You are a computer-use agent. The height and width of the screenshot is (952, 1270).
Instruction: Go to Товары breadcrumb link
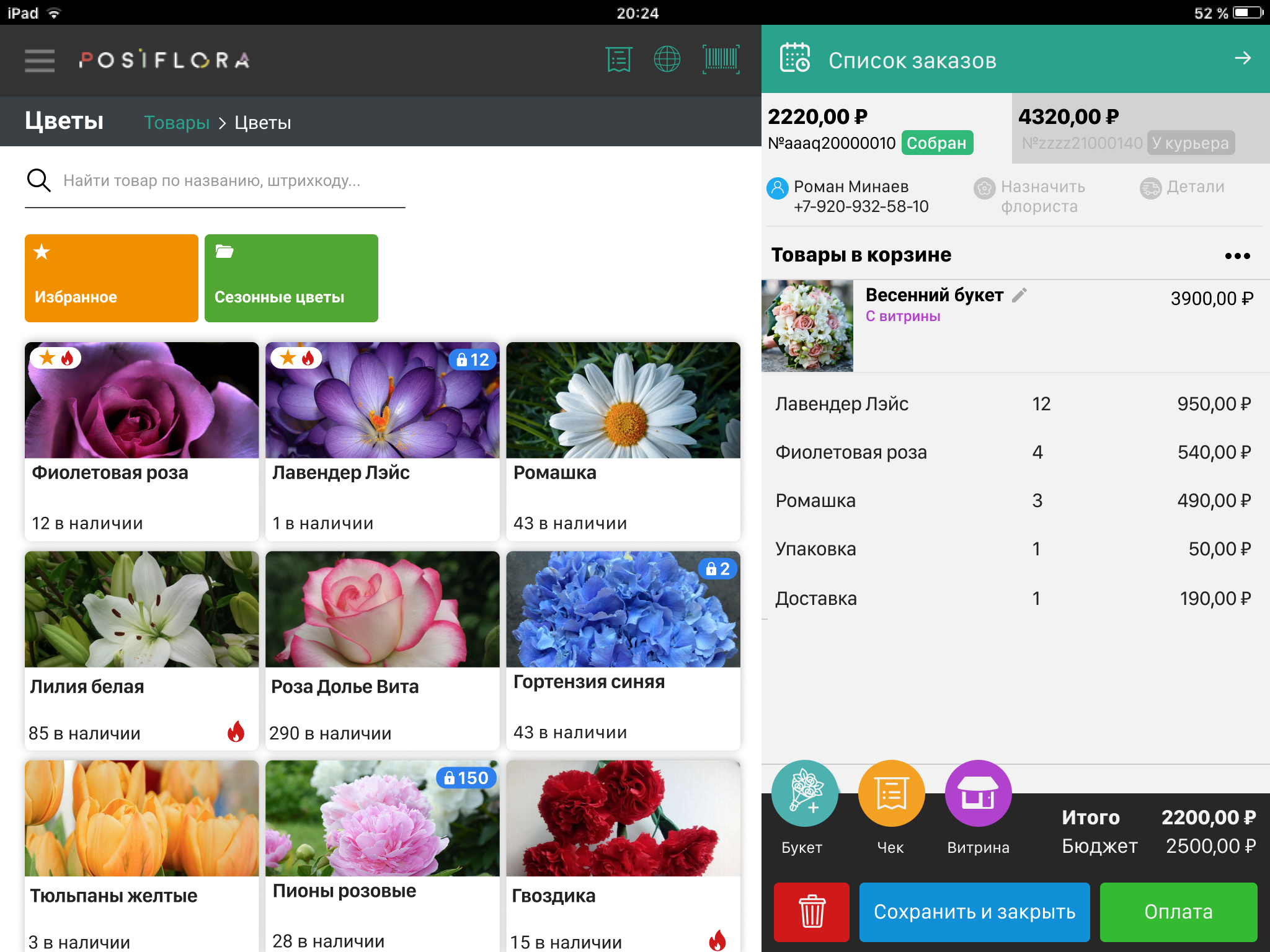click(x=177, y=123)
